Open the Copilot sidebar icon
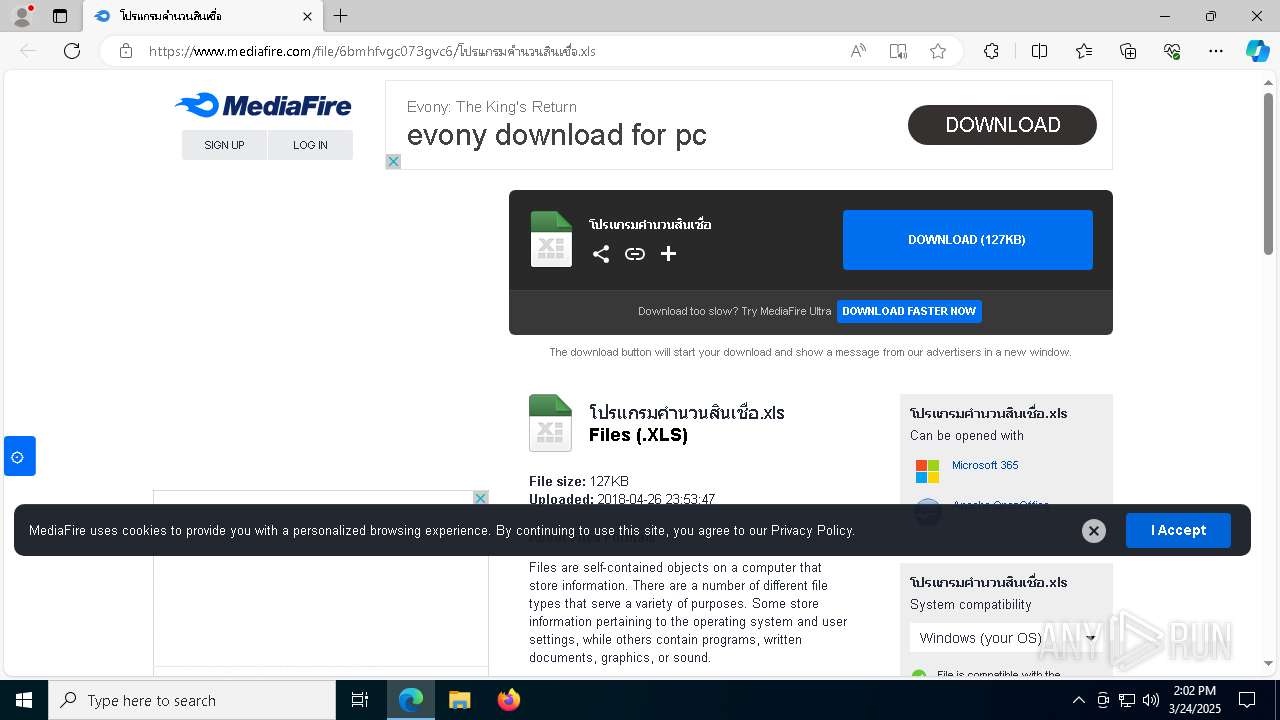Screen dimensions: 1280x720 tap(1257, 51)
